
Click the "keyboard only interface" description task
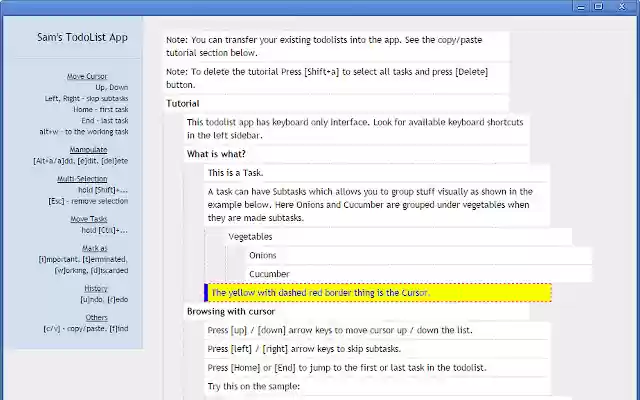[x=356, y=129]
